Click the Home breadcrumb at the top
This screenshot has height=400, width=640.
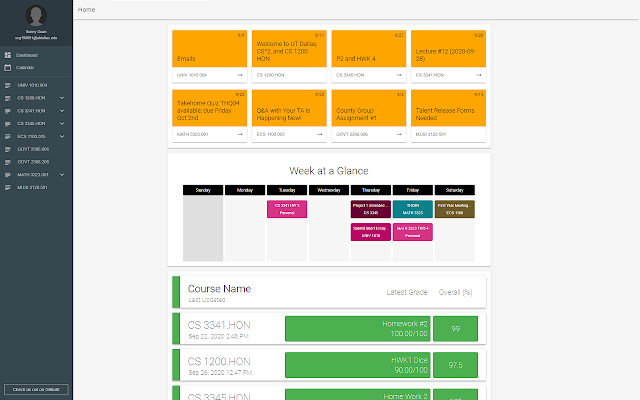click(87, 9)
